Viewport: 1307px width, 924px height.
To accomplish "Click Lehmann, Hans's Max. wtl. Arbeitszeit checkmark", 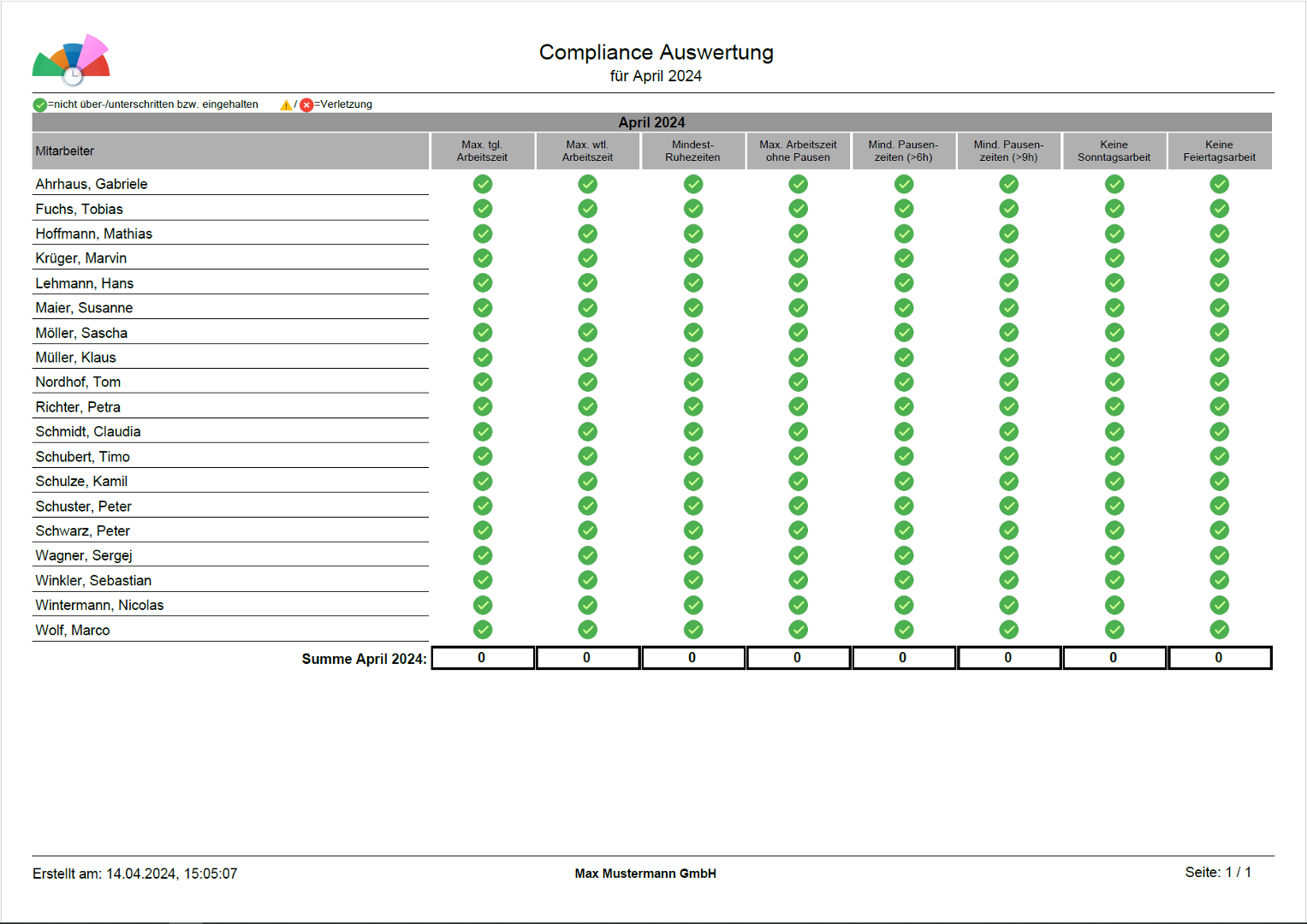I will tap(587, 283).
